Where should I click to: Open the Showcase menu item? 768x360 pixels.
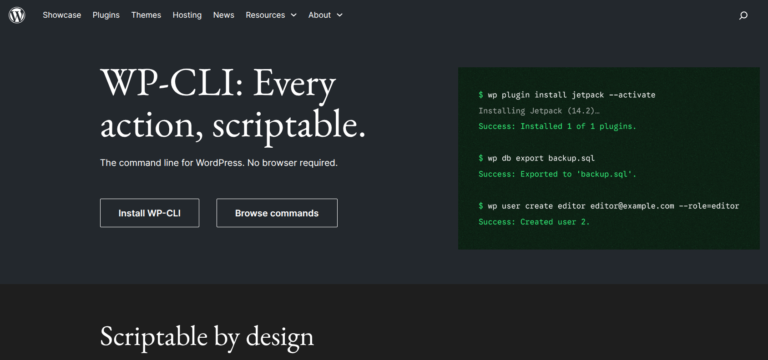[x=62, y=15]
